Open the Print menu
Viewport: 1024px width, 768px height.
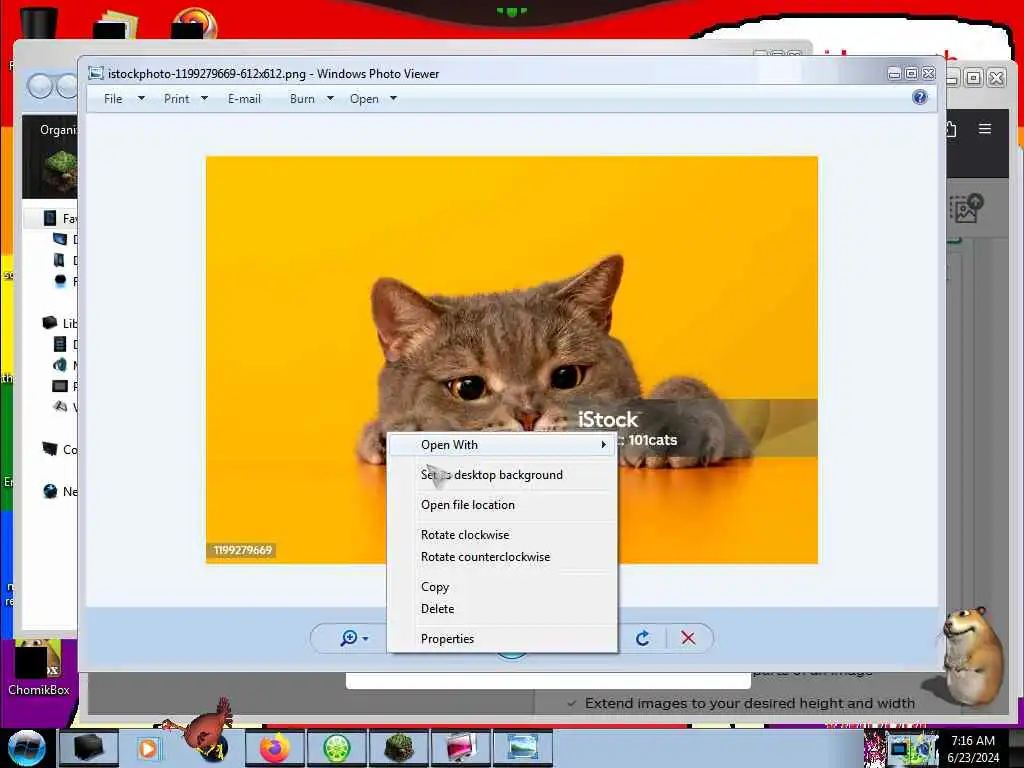click(x=176, y=99)
